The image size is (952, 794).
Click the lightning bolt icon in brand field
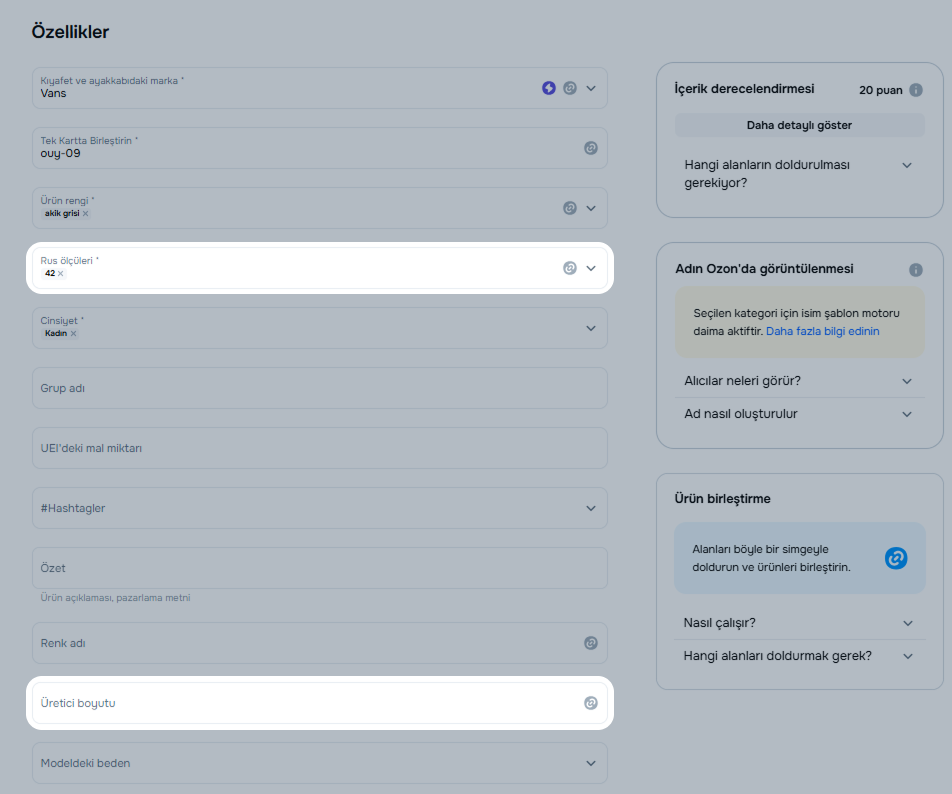[x=549, y=88]
